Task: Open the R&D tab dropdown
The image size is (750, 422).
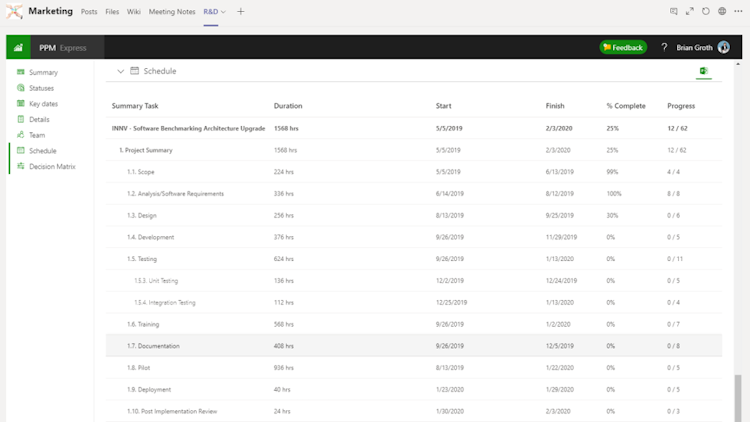Action: (224, 11)
